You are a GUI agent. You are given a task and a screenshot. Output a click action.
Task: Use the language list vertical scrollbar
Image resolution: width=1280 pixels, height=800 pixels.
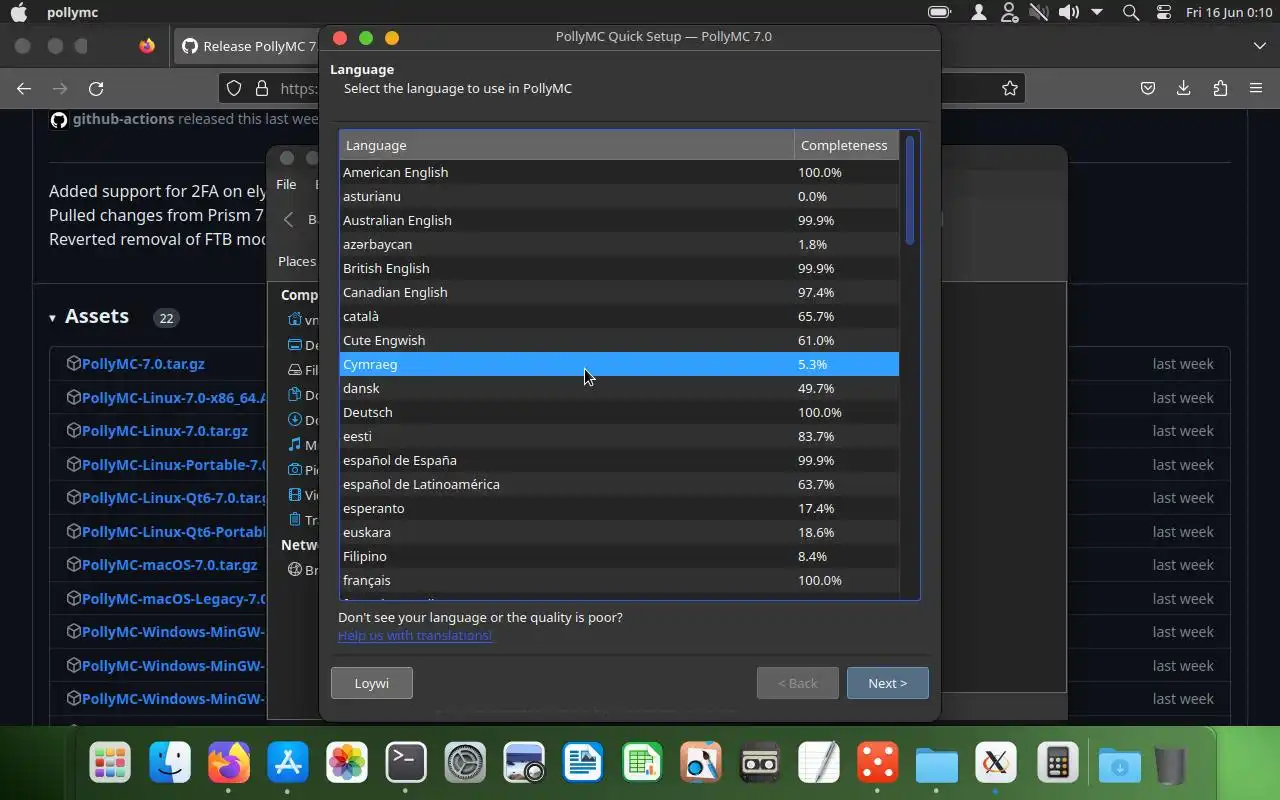pyautogui.click(x=909, y=190)
